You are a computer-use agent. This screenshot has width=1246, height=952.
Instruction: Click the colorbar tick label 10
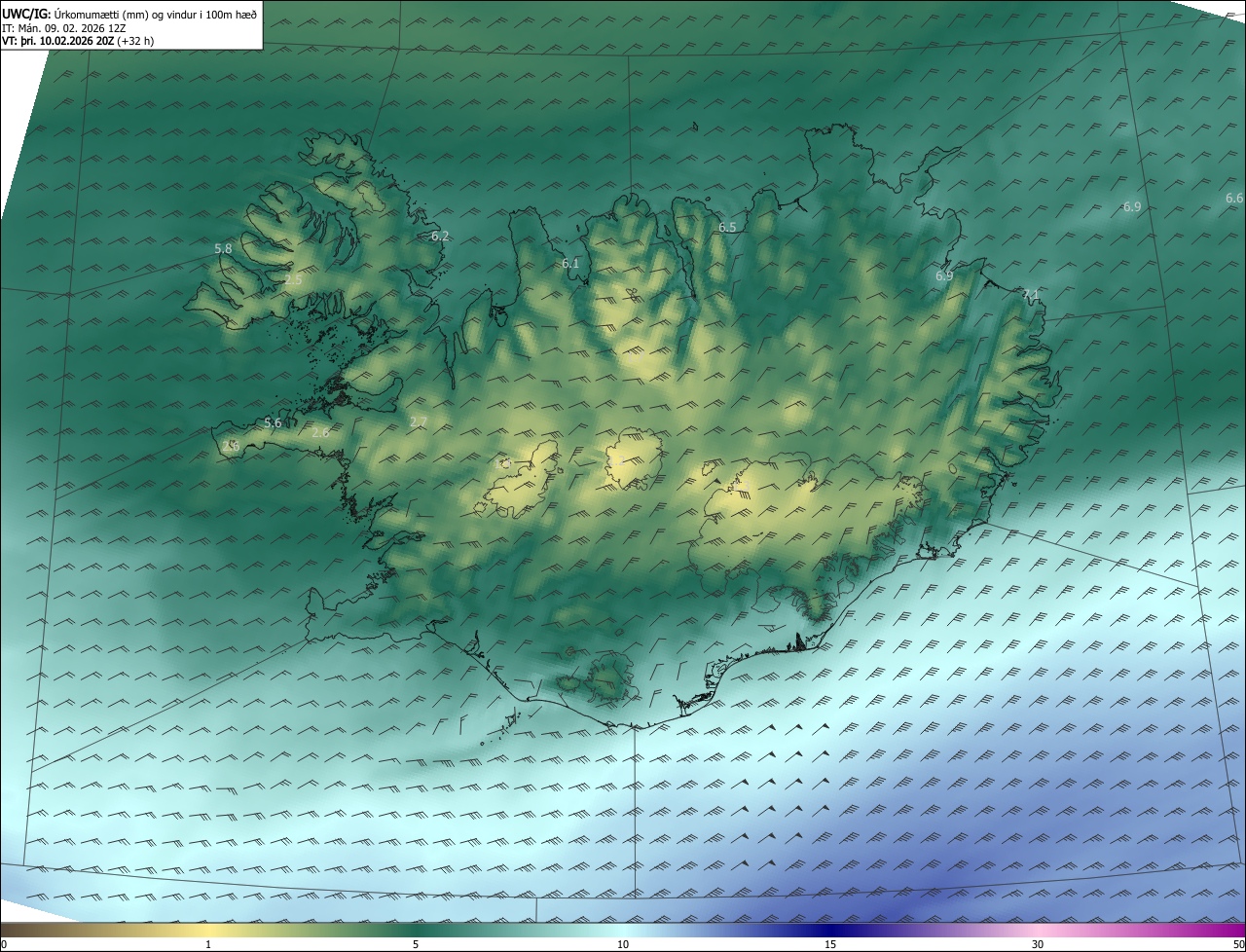(623, 944)
